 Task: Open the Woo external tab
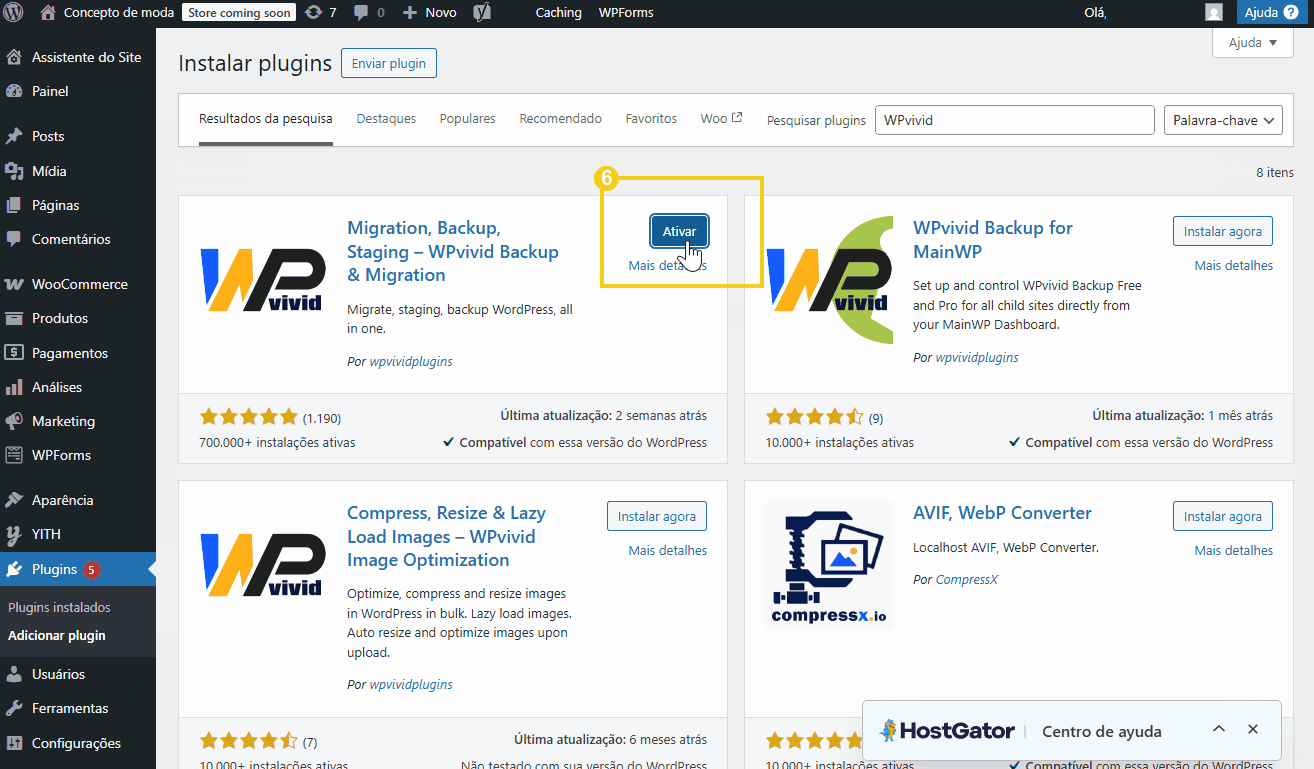click(x=721, y=118)
